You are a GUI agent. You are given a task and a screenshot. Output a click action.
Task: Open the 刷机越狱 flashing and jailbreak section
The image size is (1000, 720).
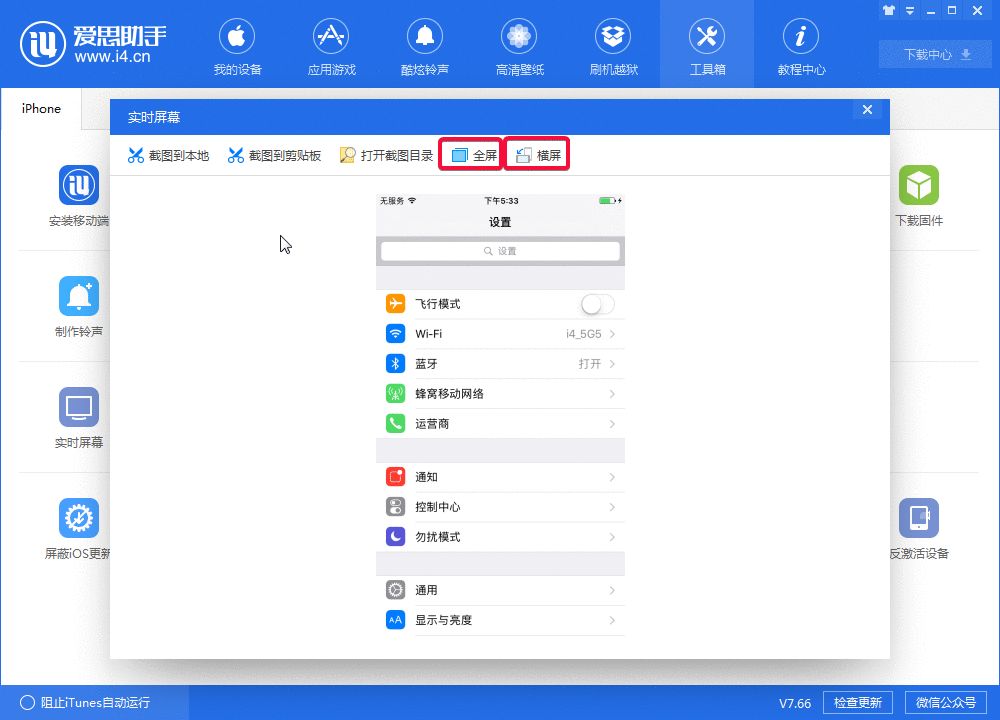click(613, 45)
